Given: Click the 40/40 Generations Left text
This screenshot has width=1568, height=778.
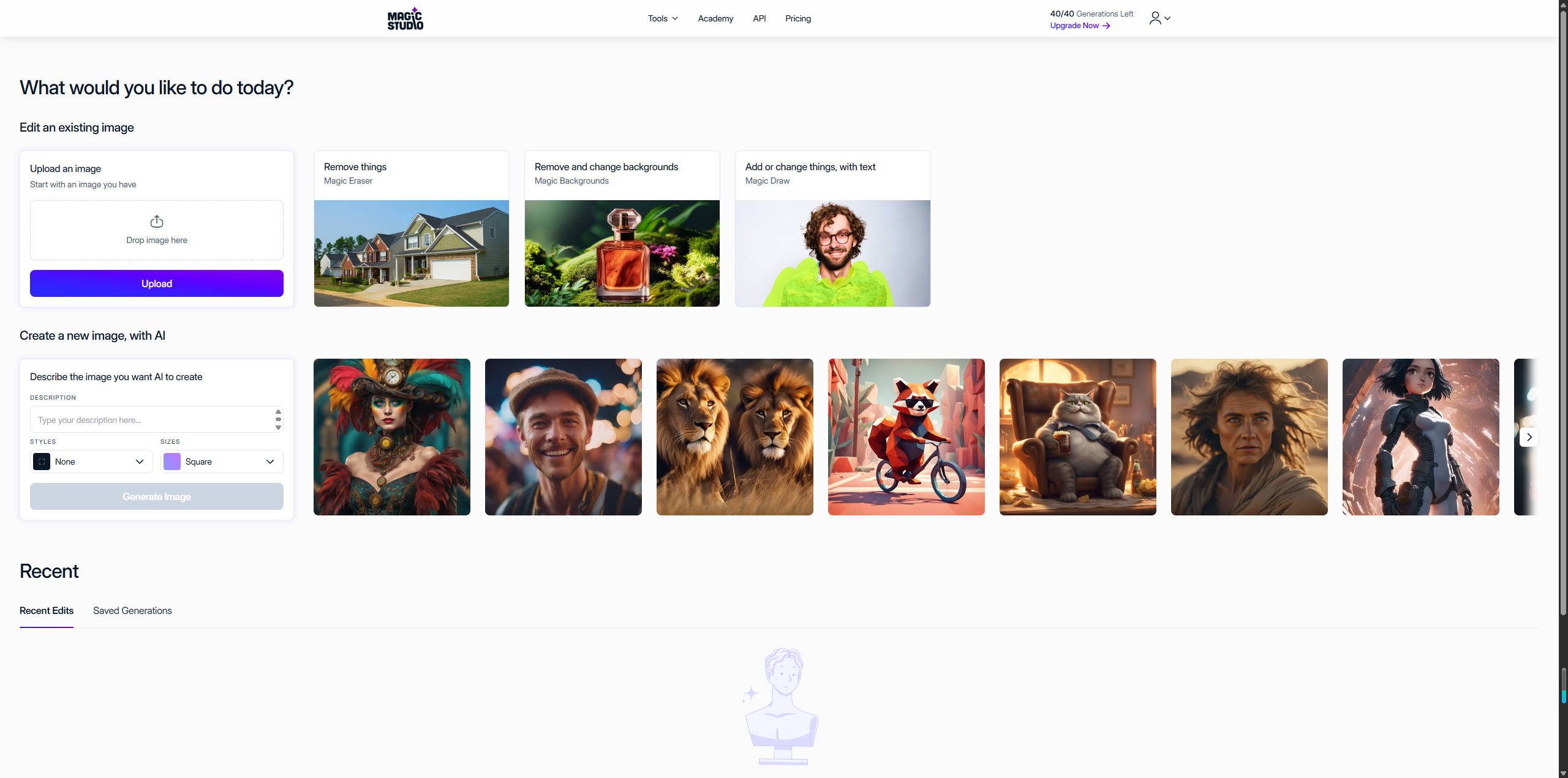Looking at the screenshot, I should click(1091, 13).
